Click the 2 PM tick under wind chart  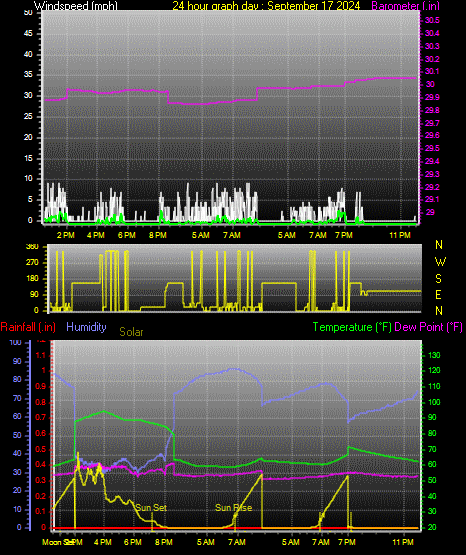click(66, 235)
